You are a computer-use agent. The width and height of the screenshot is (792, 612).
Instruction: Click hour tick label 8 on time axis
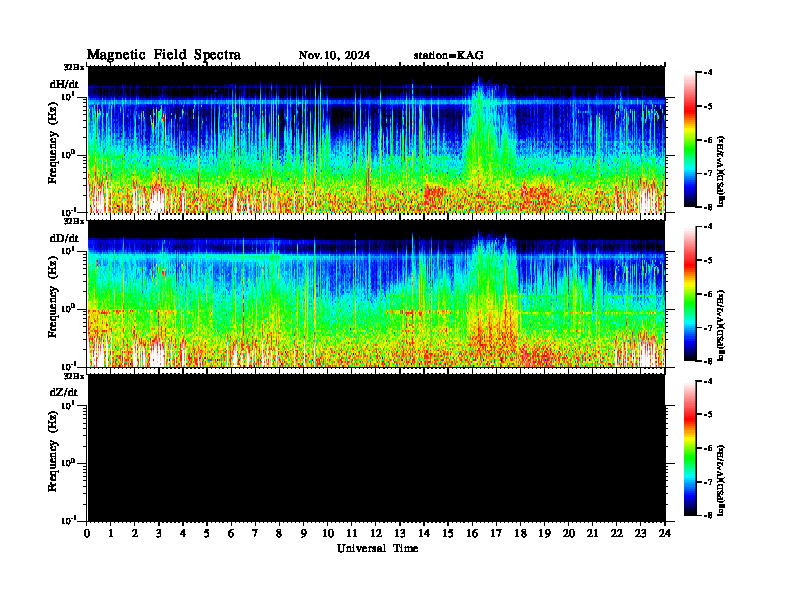[x=279, y=533]
